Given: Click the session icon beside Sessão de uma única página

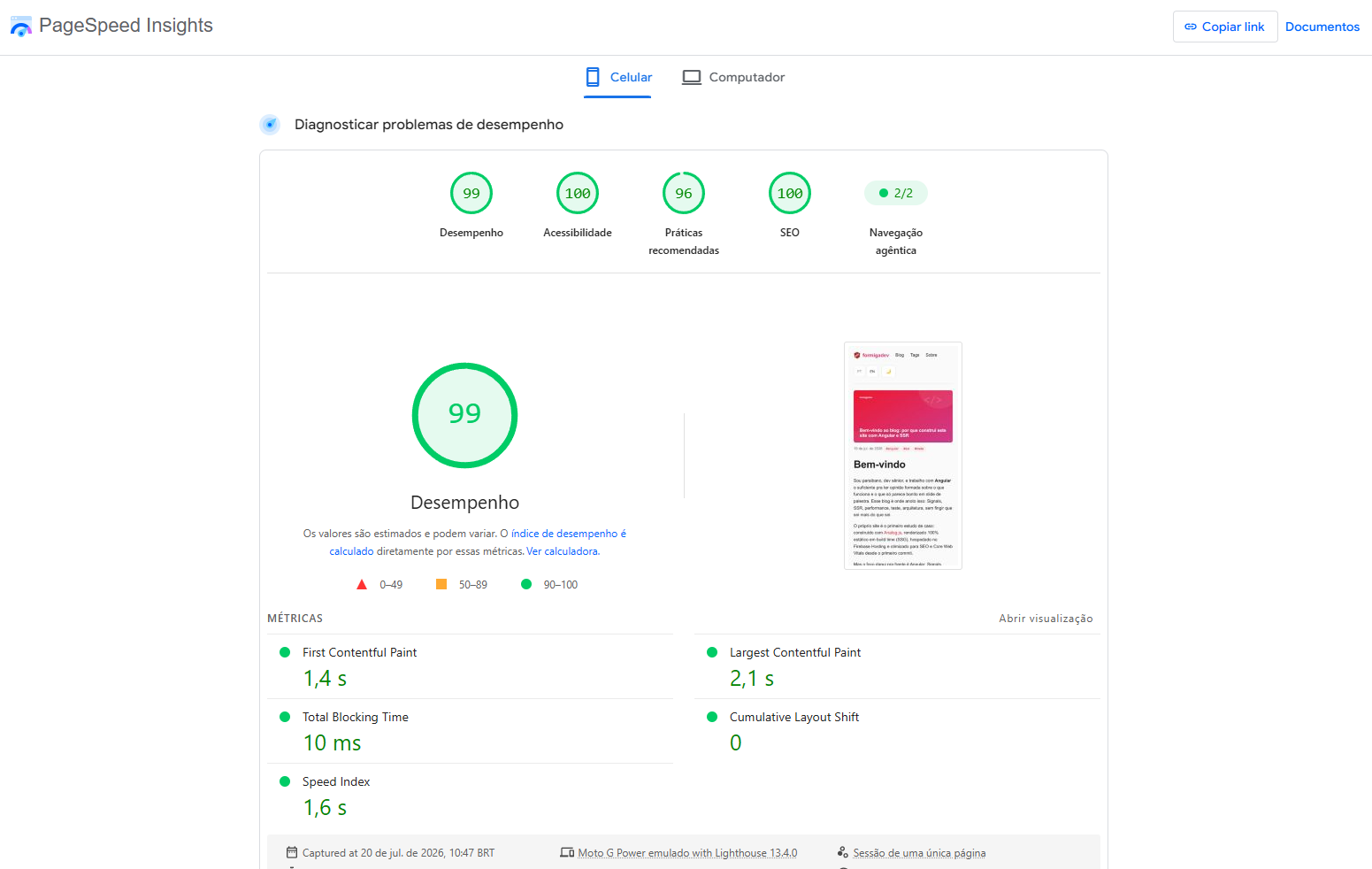Looking at the screenshot, I should point(843,852).
